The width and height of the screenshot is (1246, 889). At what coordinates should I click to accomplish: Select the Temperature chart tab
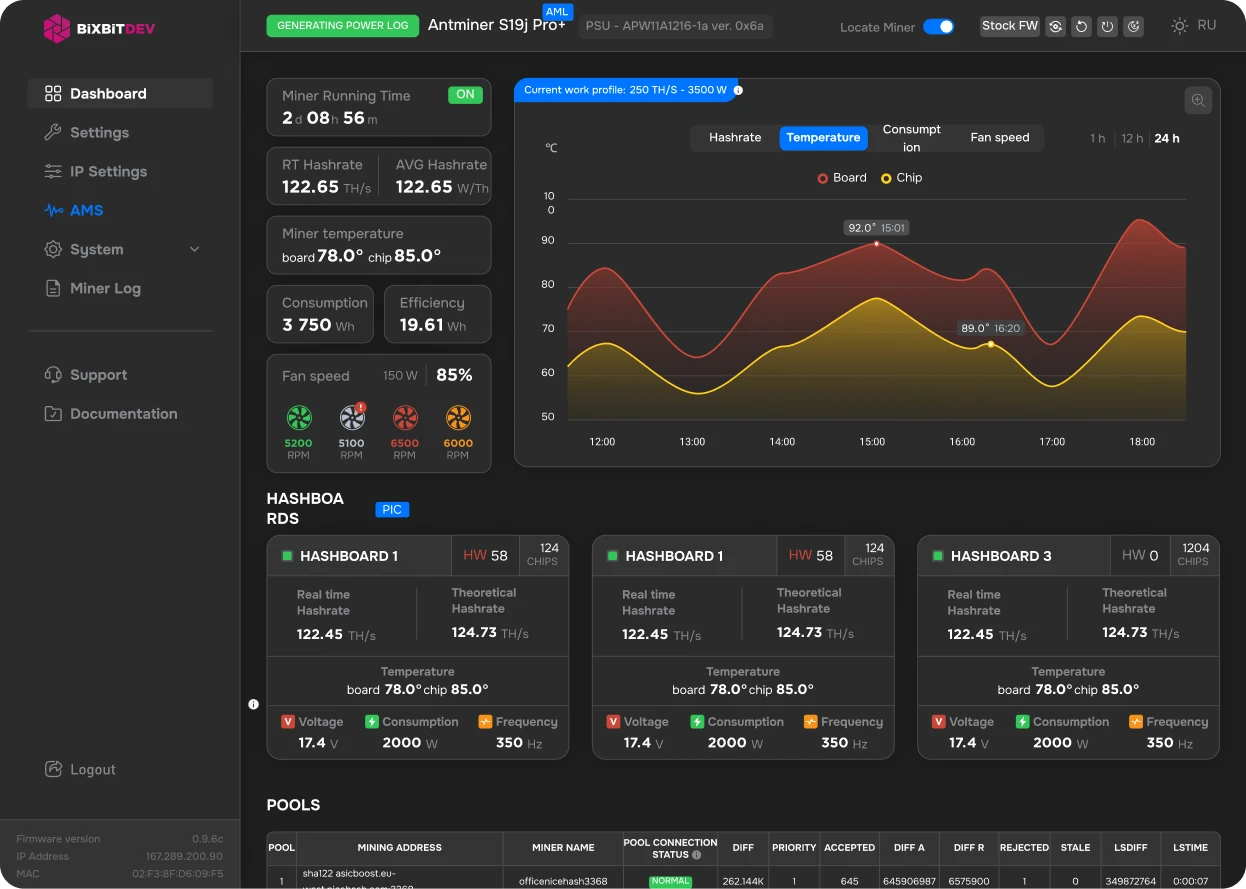(x=823, y=138)
